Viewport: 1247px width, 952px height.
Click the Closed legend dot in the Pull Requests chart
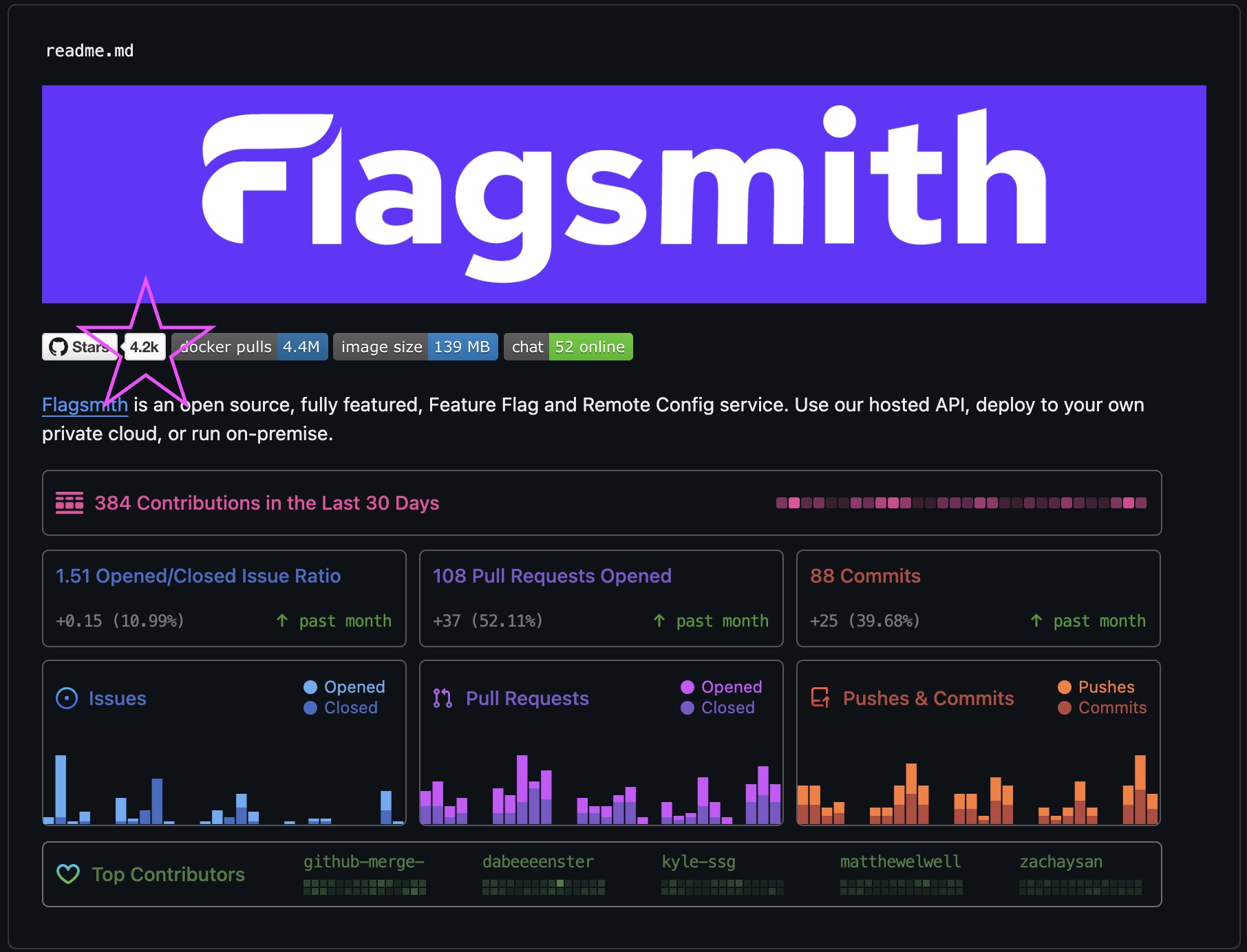click(688, 708)
